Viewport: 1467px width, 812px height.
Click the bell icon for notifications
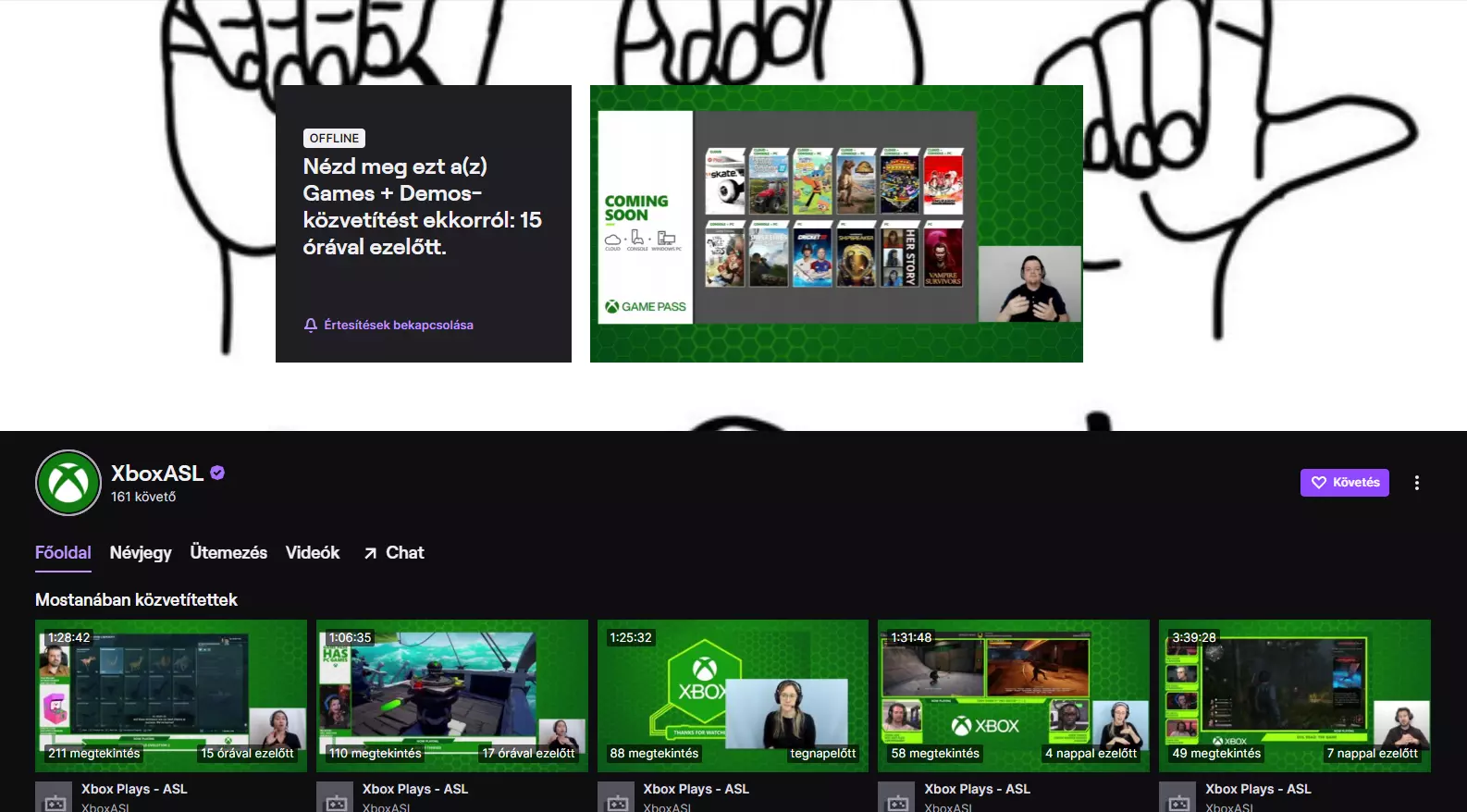pyautogui.click(x=311, y=326)
